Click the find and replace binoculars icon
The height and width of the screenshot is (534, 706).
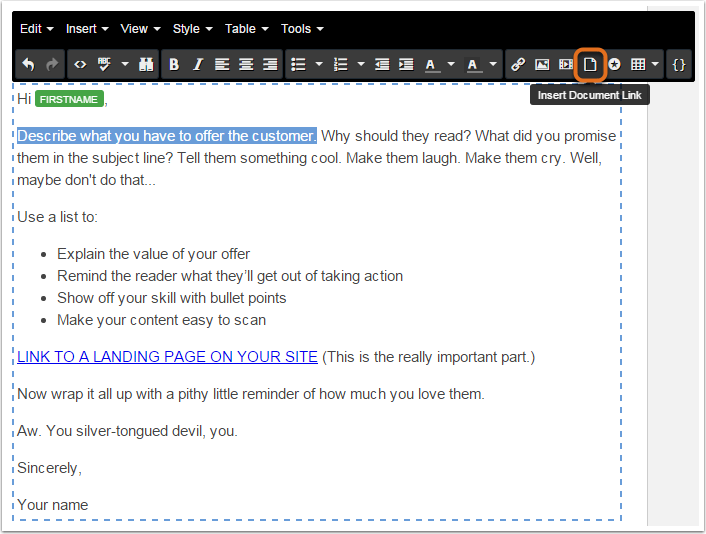pyautogui.click(x=146, y=65)
